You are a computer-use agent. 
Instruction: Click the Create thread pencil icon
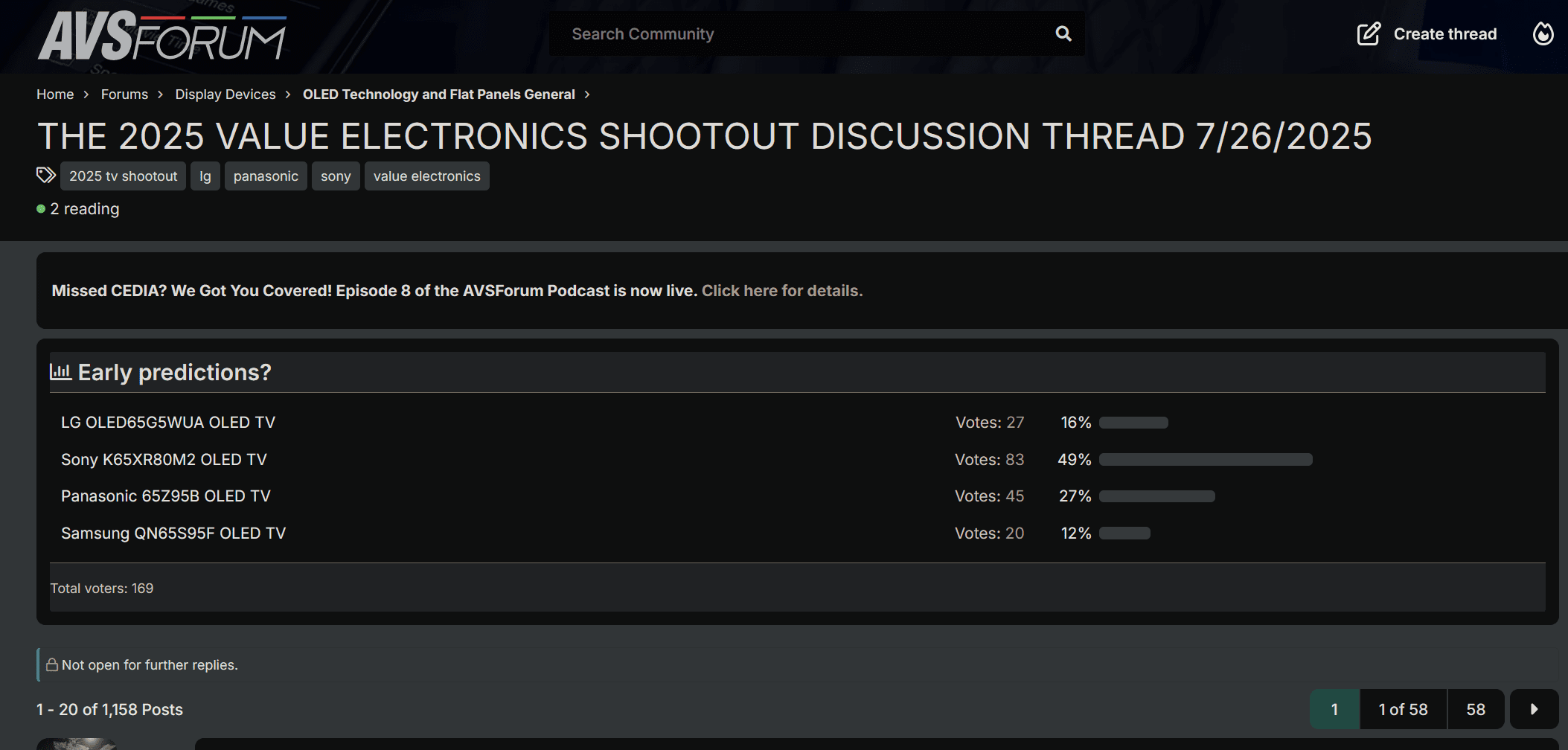1369,33
